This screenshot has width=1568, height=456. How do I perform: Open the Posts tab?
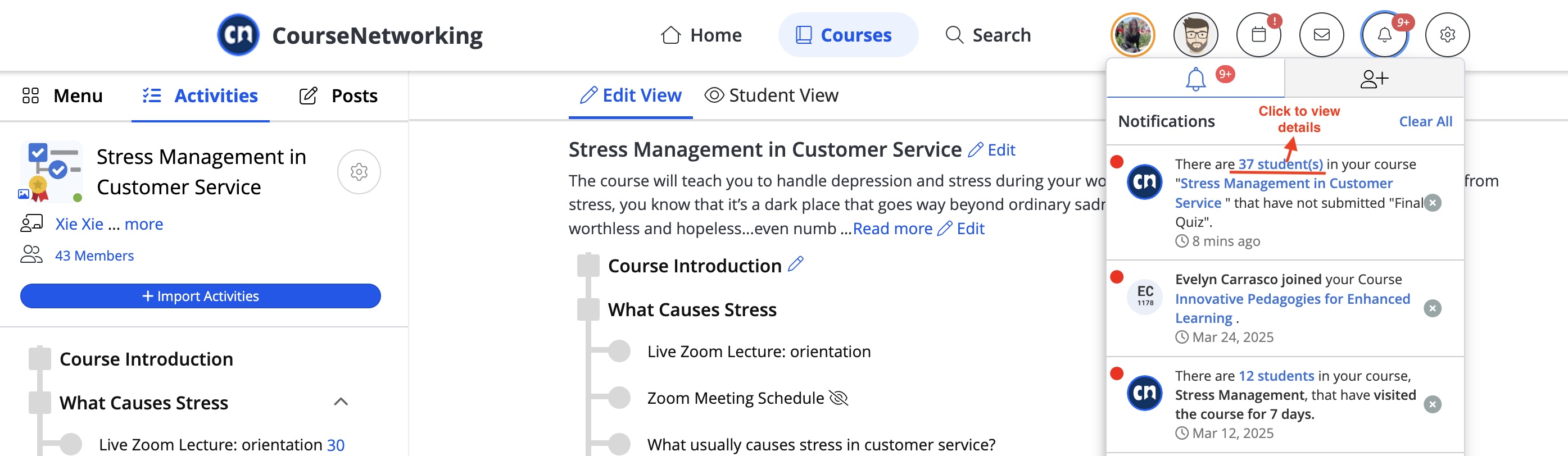click(x=338, y=95)
